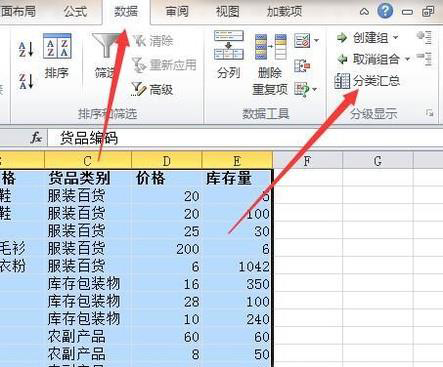Click the blue Help question mark icon
The width and height of the screenshot is (443, 367).
pos(385,11)
